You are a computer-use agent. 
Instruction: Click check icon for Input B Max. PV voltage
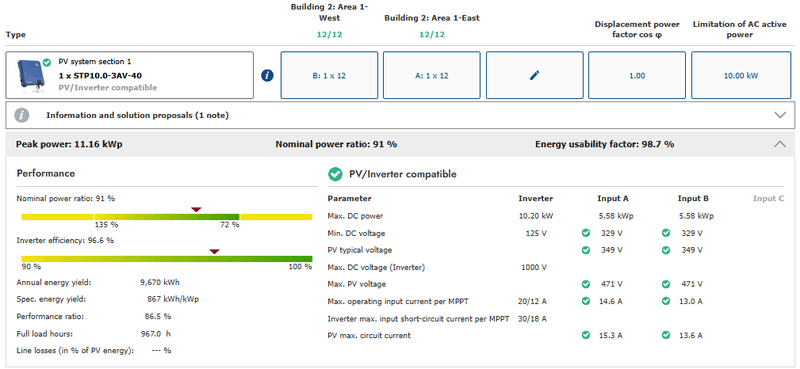(665, 284)
